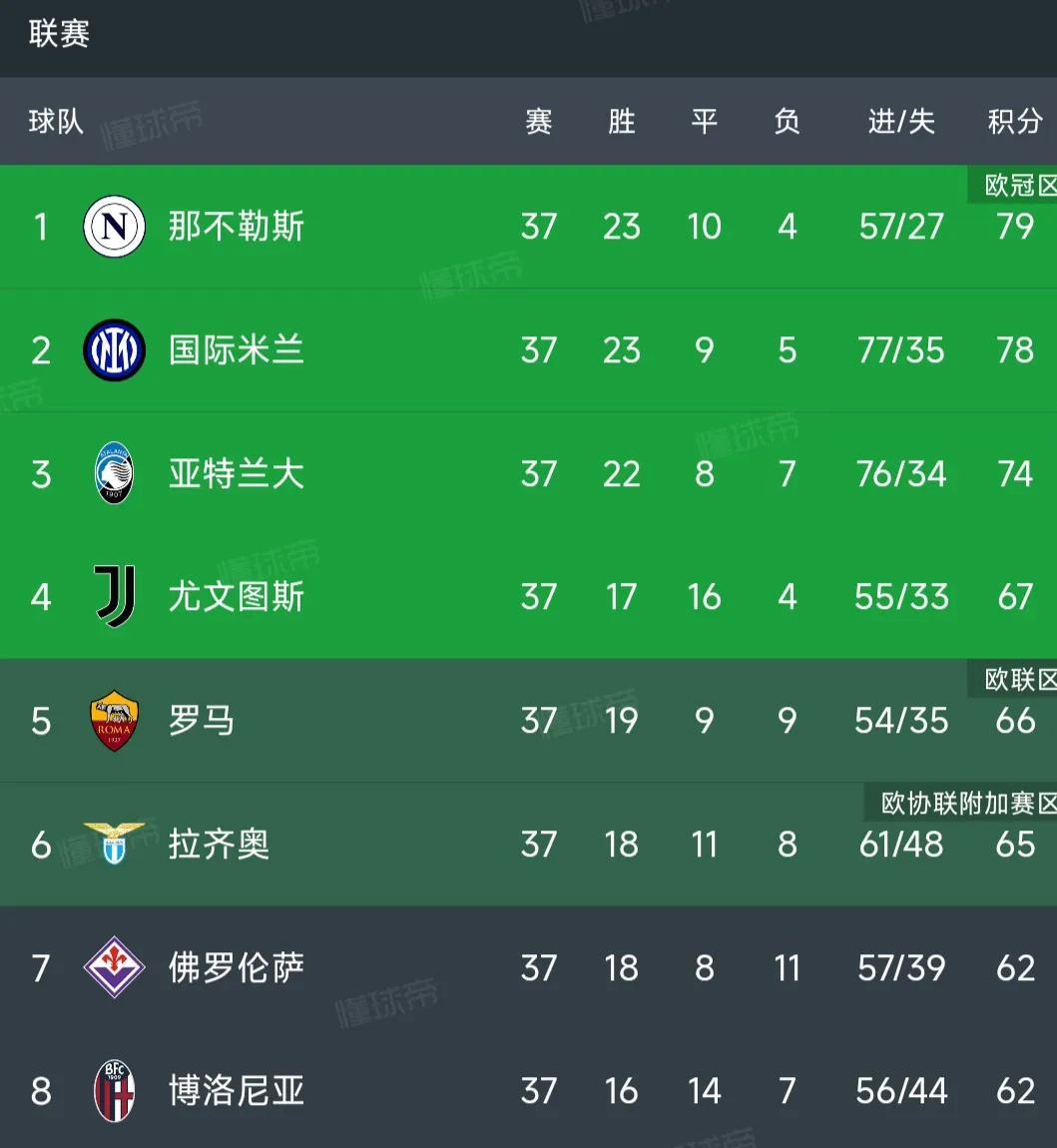The width and height of the screenshot is (1057, 1148).
Task: Open the Inter Milan club logo
Action: 114,350
